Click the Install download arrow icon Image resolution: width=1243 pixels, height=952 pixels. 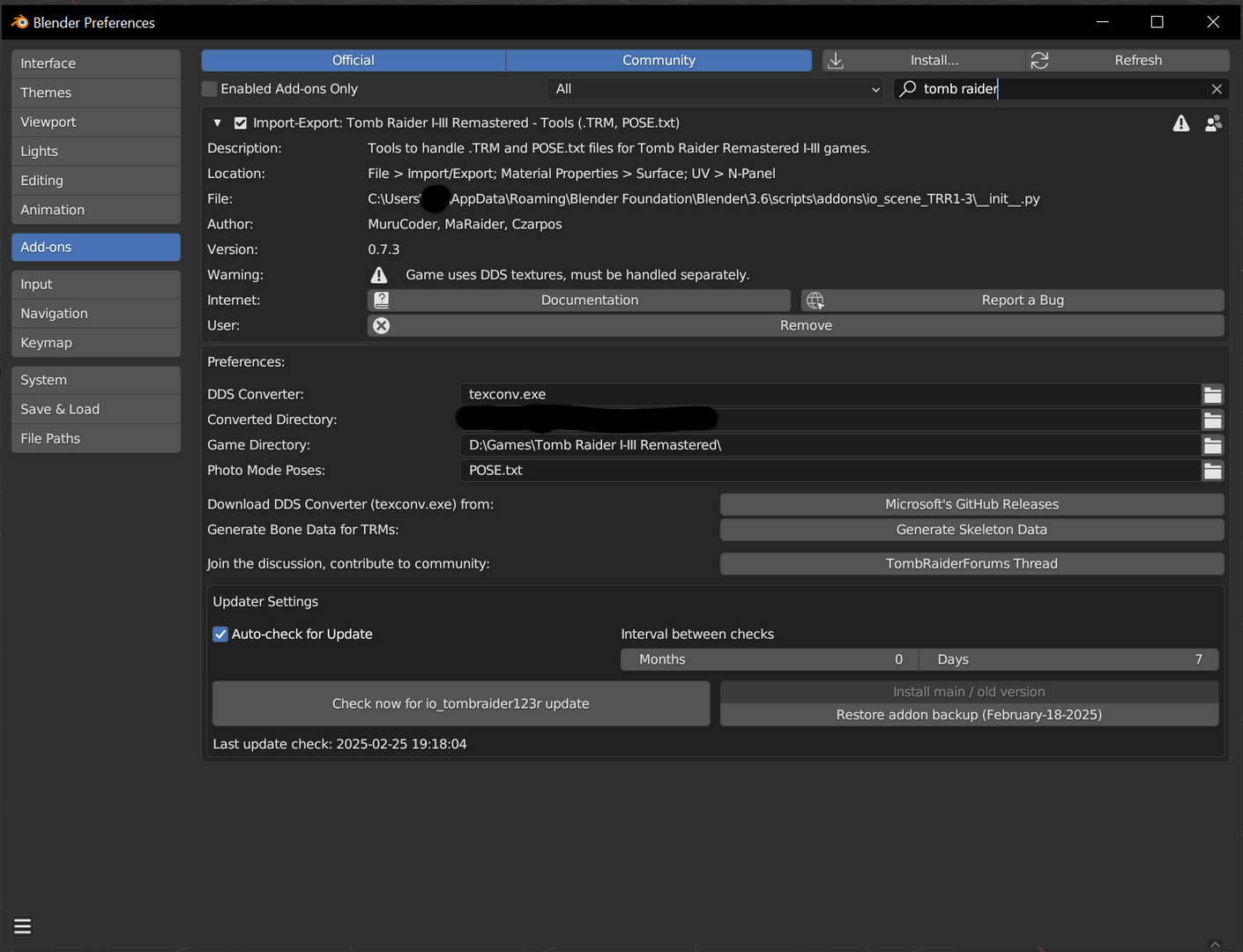click(x=836, y=60)
